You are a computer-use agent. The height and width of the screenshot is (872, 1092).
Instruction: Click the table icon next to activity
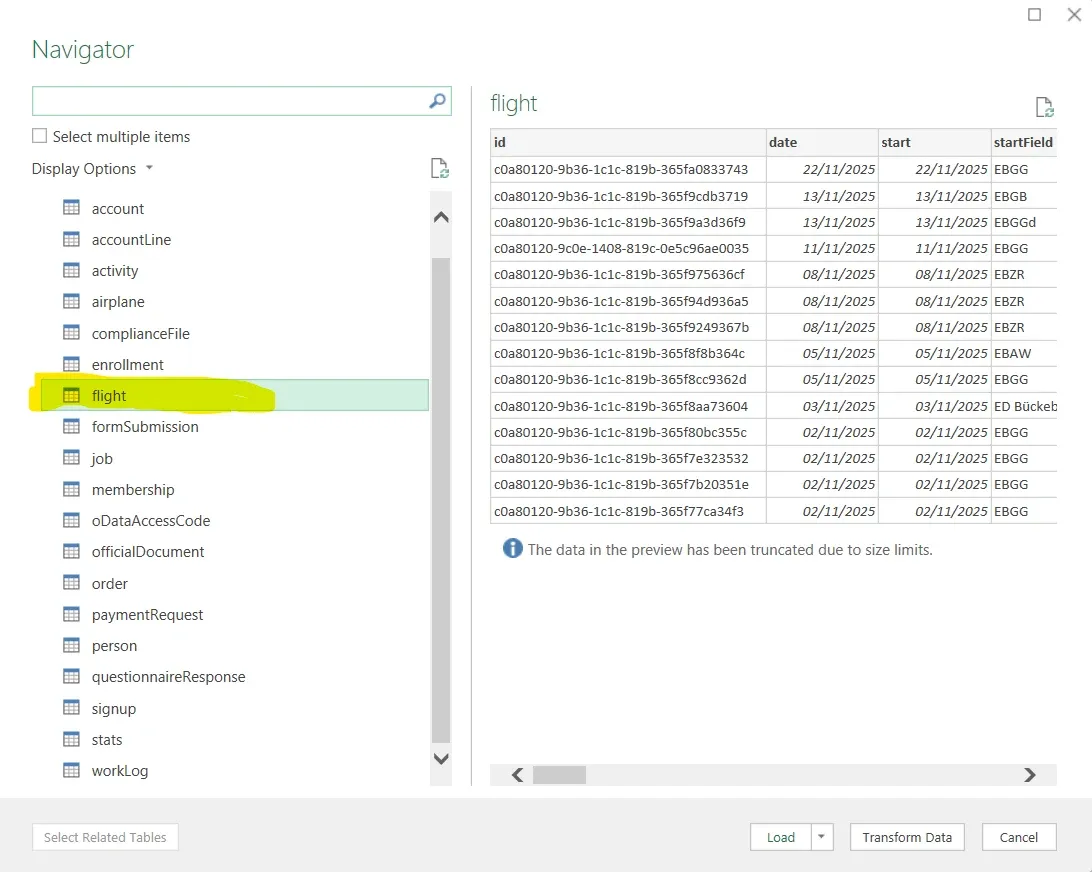pyautogui.click(x=71, y=270)
